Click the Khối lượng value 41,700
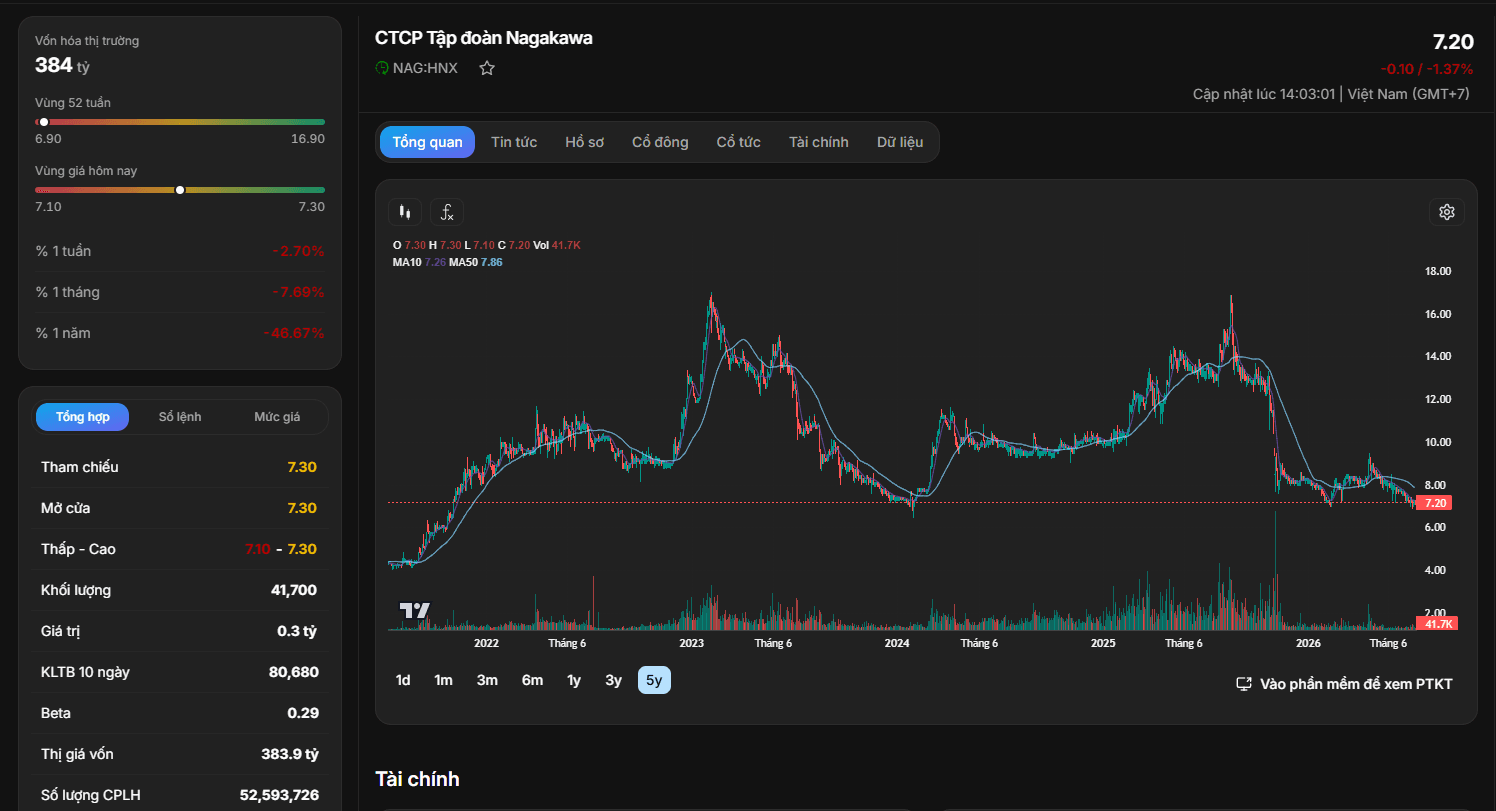The image size is (1496, 811). [x=294, y=590]
